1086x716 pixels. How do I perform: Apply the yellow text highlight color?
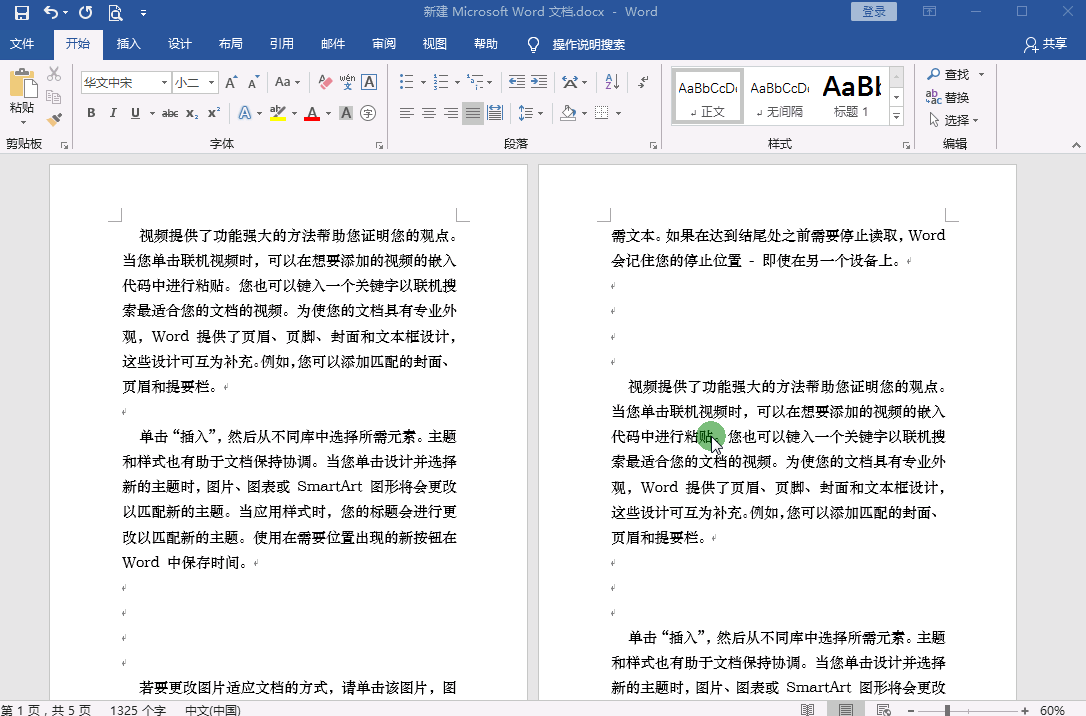tap(278, 113)
